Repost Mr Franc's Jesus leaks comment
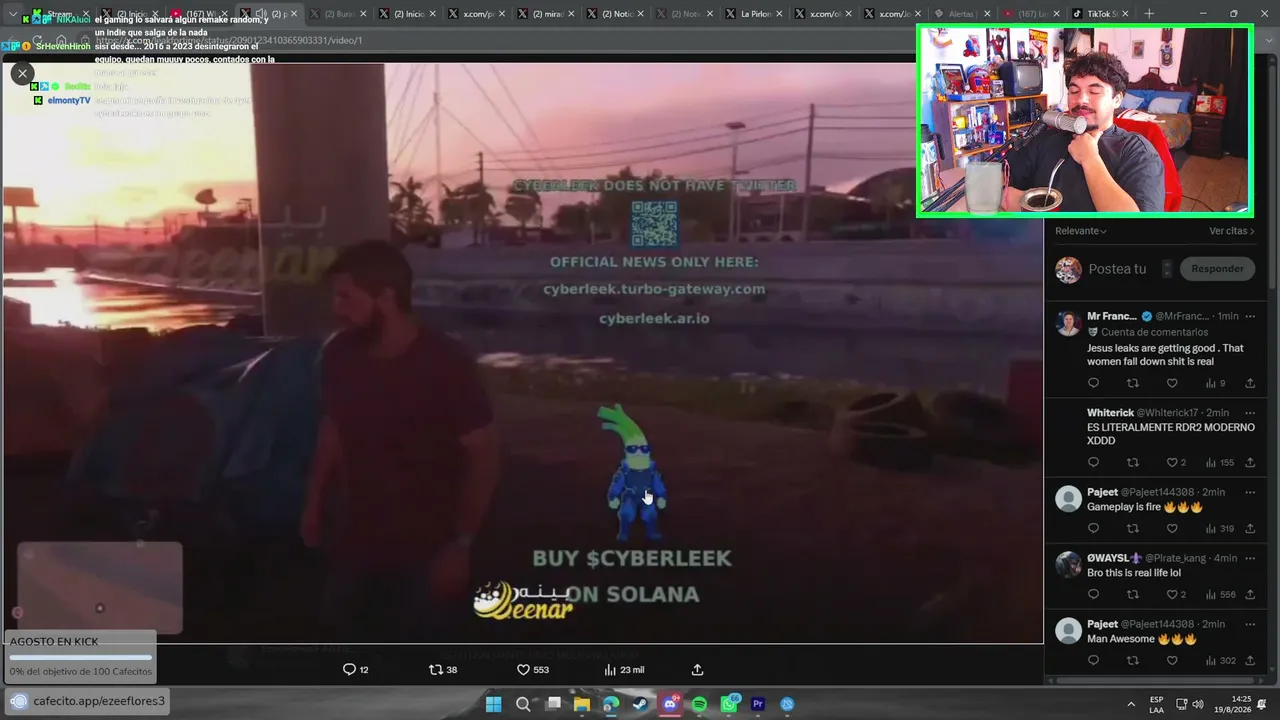Viewport: 1280px width, 720px height. coord(1133,383)
